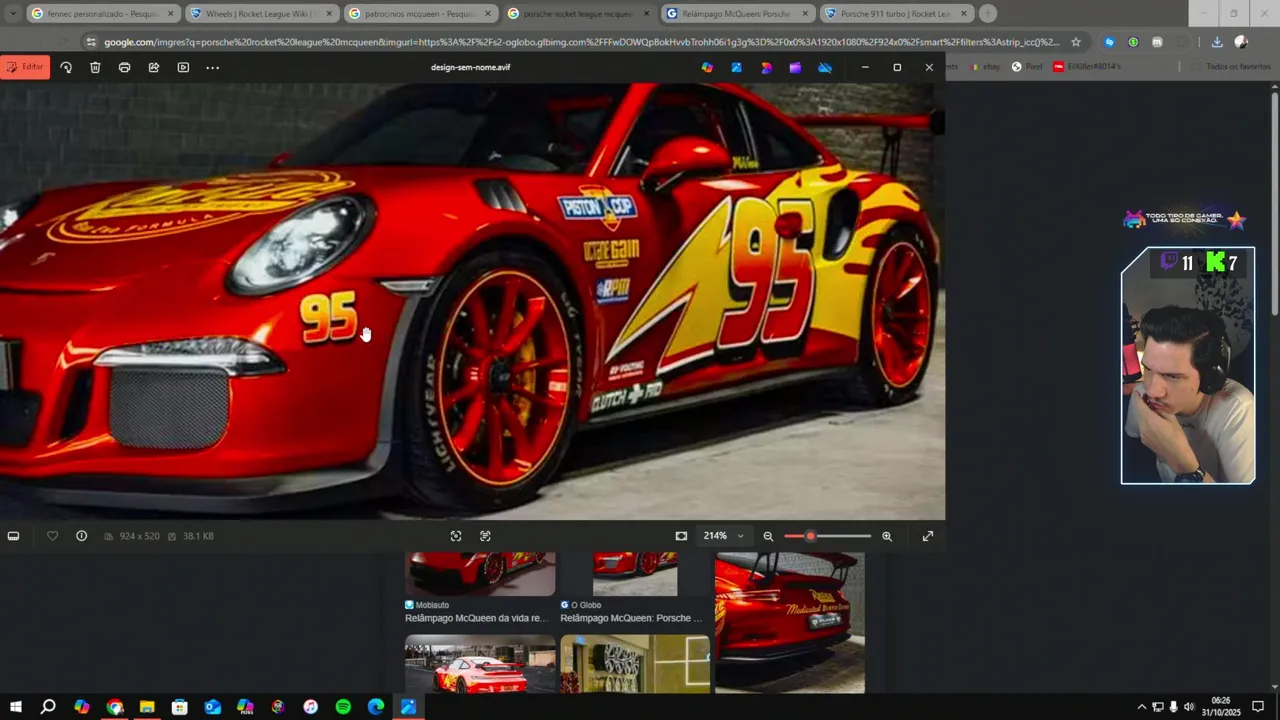Bookmark this page with star icon

pos(1076,42)
